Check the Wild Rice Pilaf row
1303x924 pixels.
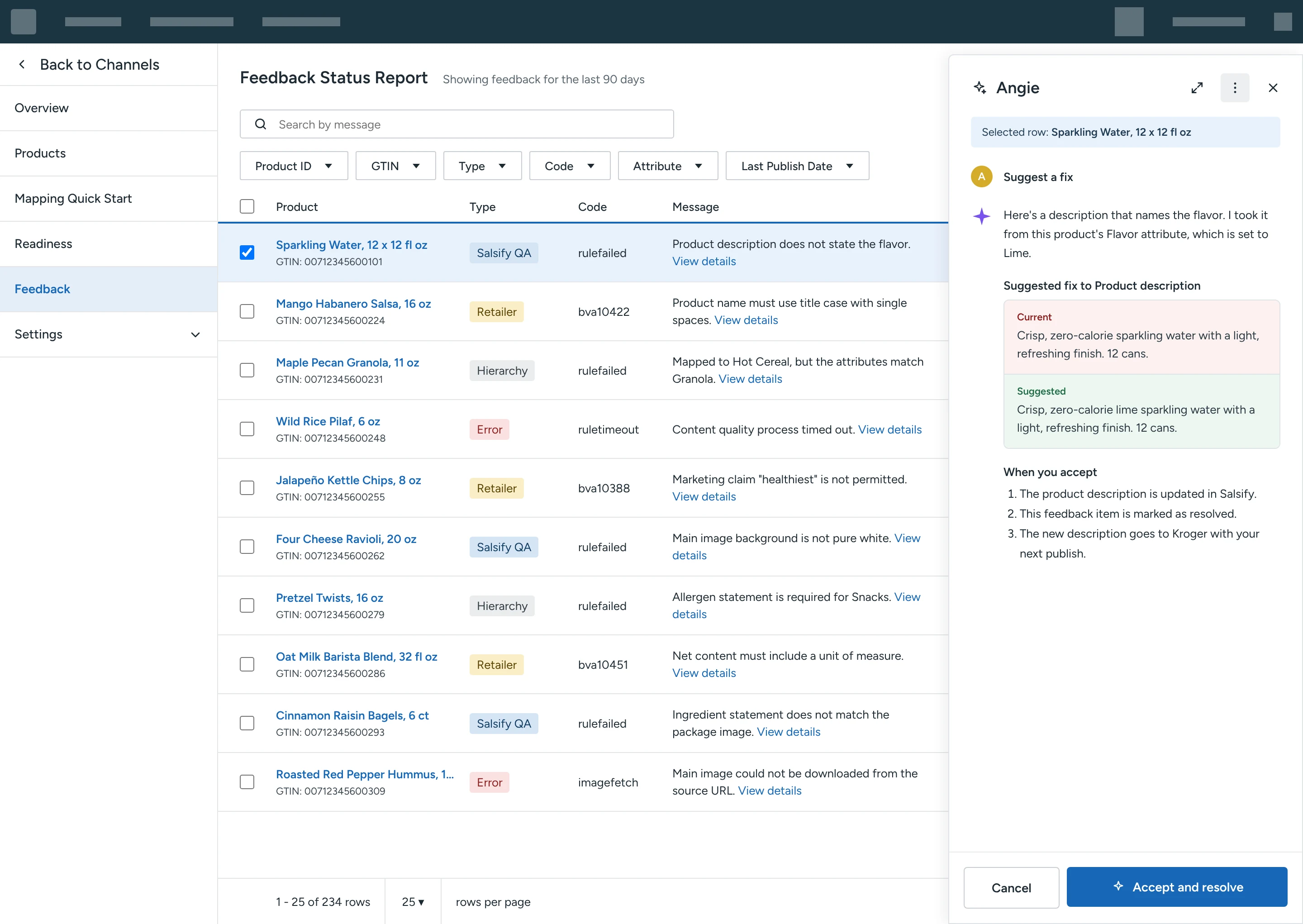(x=247, y=429)
